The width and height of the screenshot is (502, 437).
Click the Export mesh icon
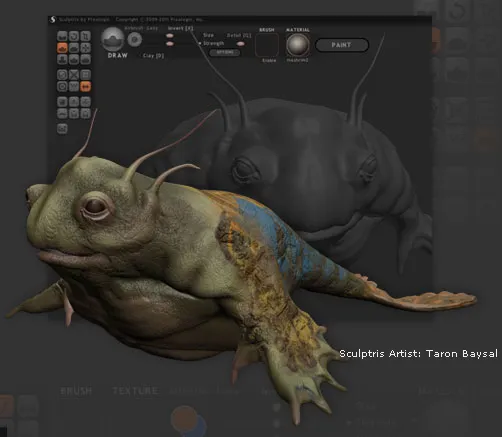[86, 113]
